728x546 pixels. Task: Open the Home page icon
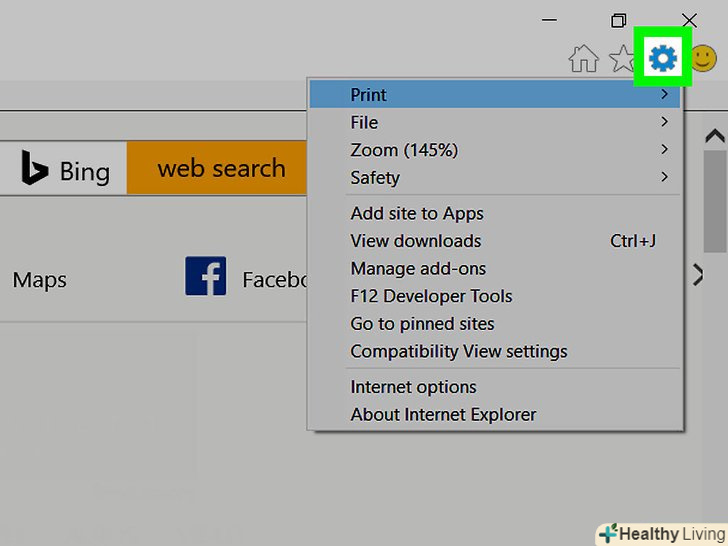pos(583,59)
